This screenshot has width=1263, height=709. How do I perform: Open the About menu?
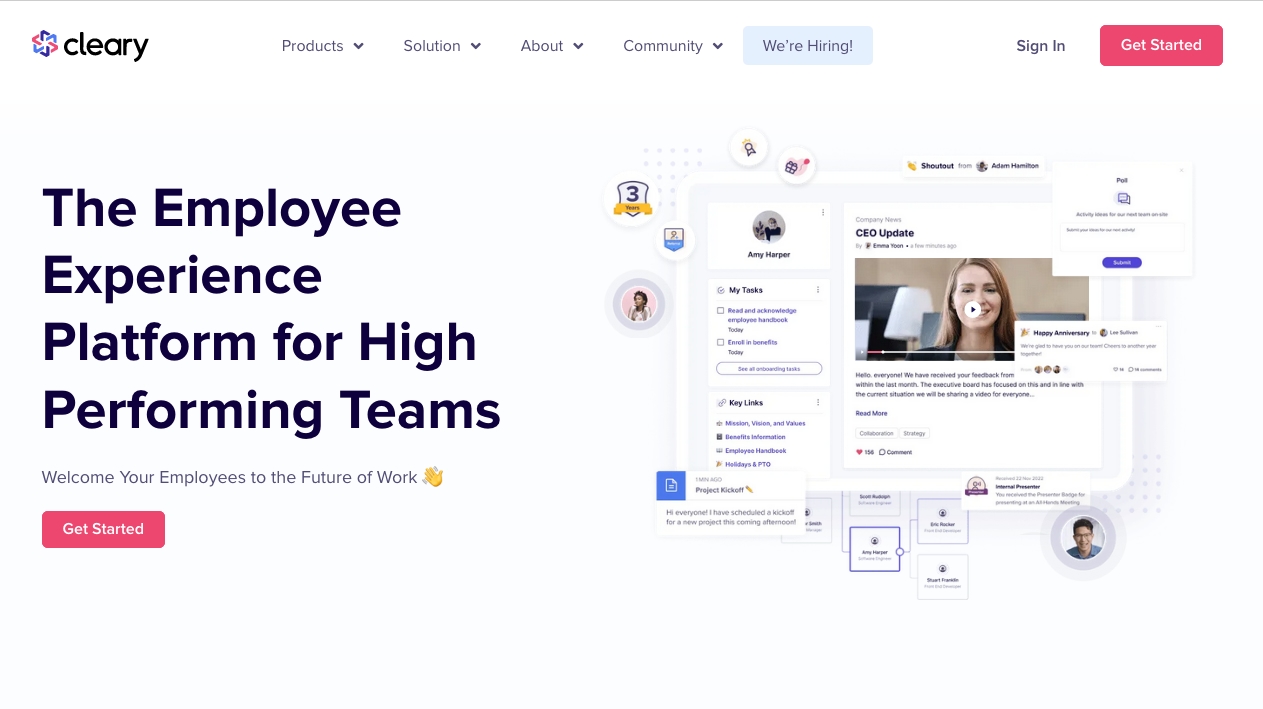[551, 46]
